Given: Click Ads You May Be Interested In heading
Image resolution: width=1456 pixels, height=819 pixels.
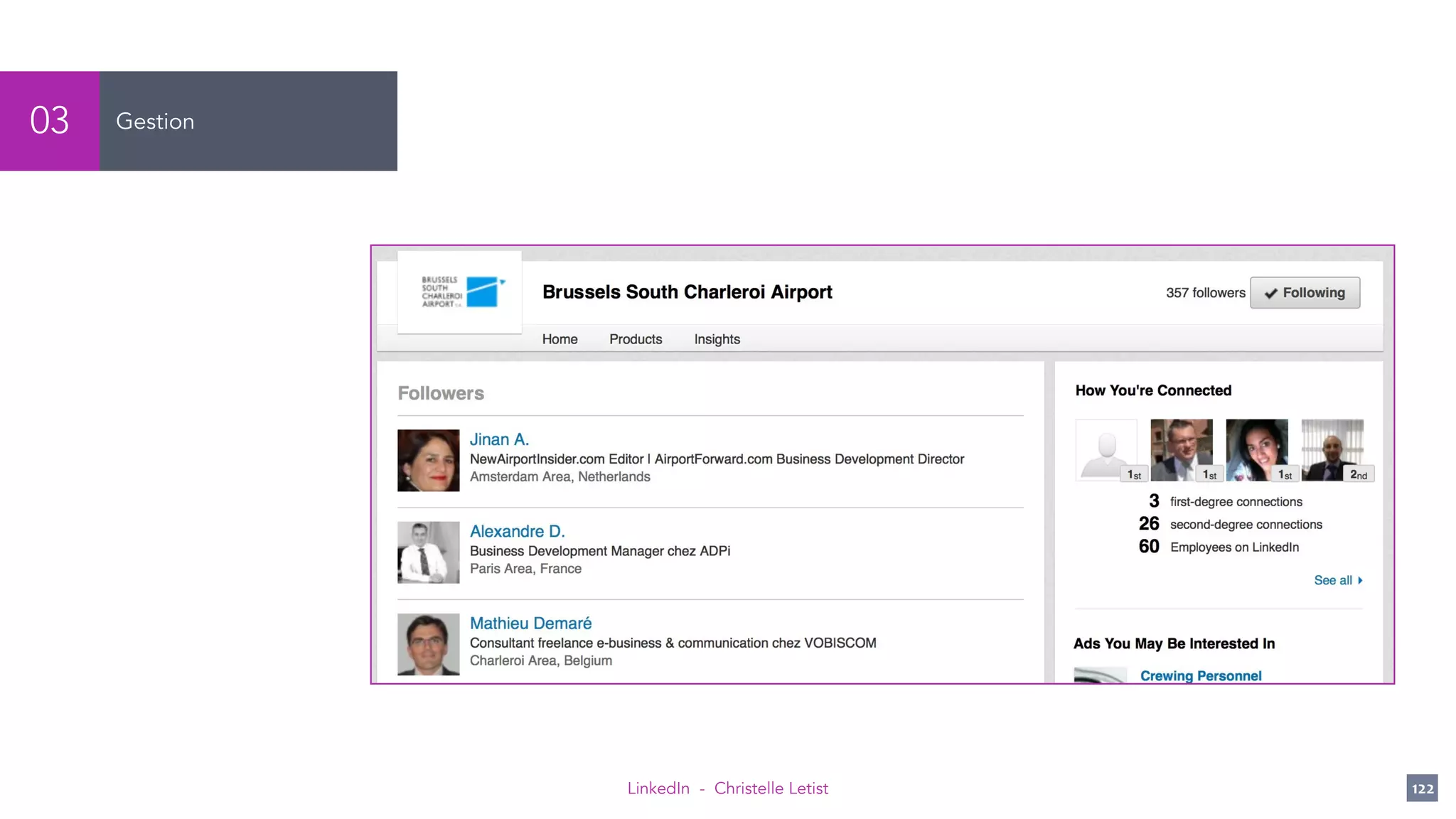Looking at the screenshot, I should [x=1174, y=643].
